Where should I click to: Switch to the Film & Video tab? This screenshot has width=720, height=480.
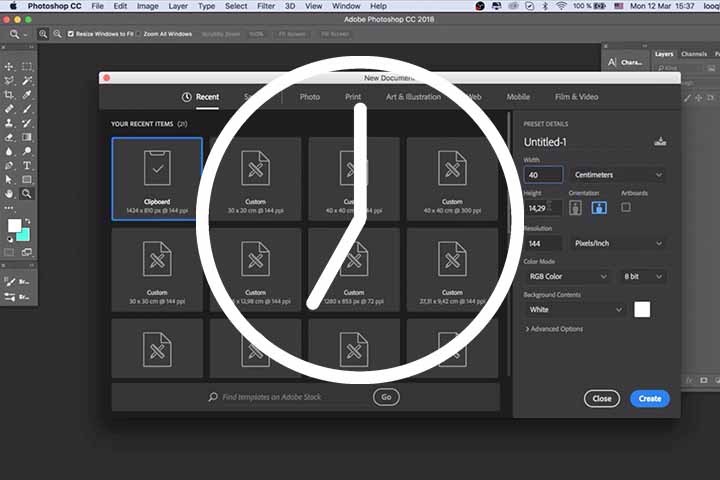click(576, 97)
